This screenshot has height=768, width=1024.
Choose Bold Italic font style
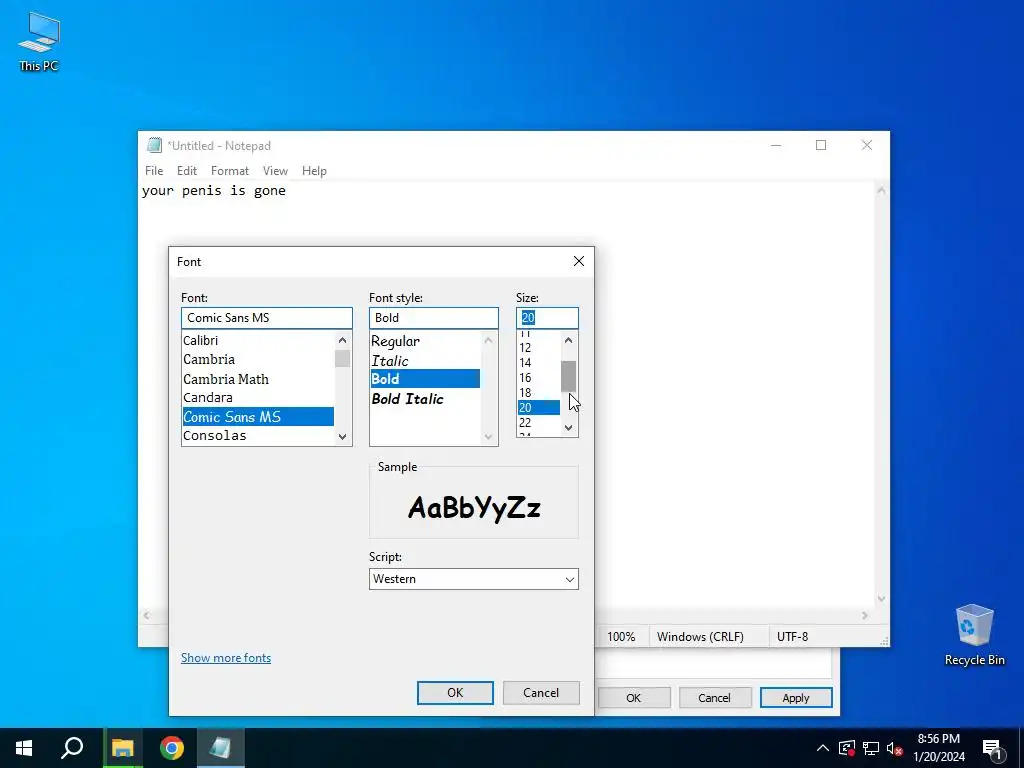[425, 398]
